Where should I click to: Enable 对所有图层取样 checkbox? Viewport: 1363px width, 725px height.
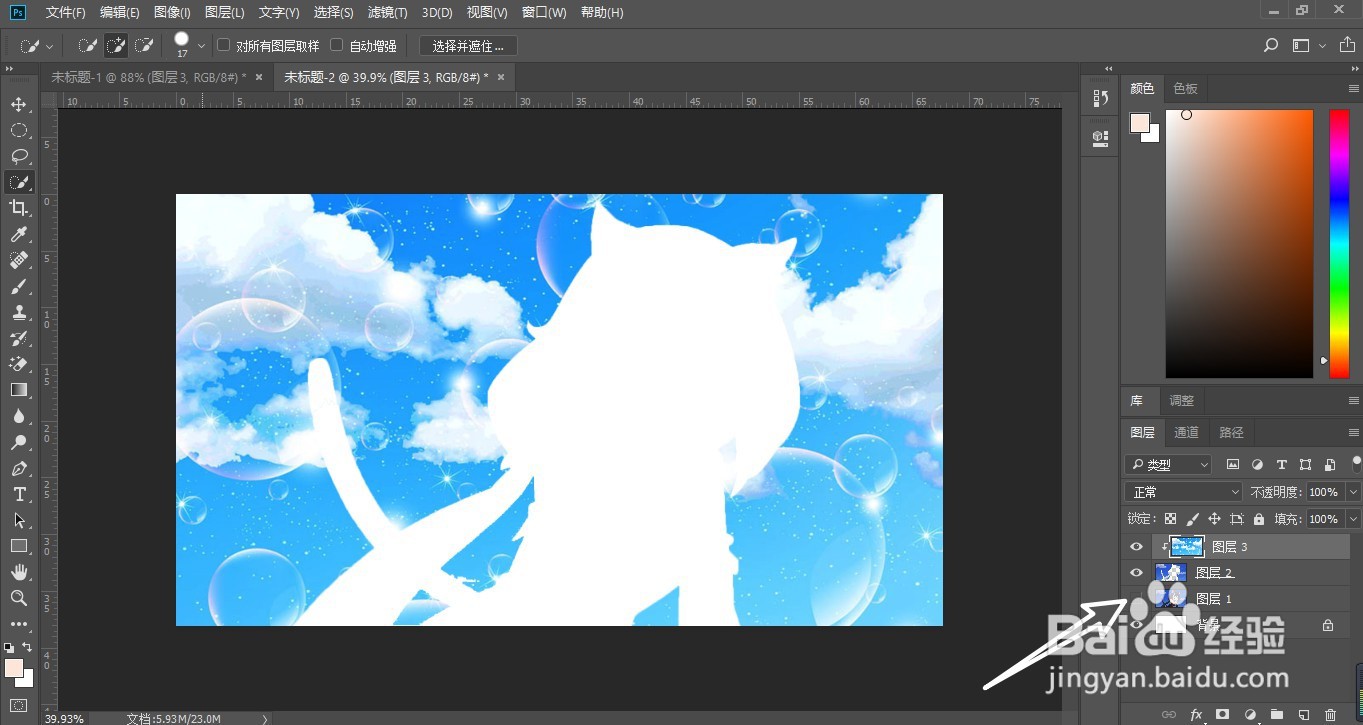point(224,45)
